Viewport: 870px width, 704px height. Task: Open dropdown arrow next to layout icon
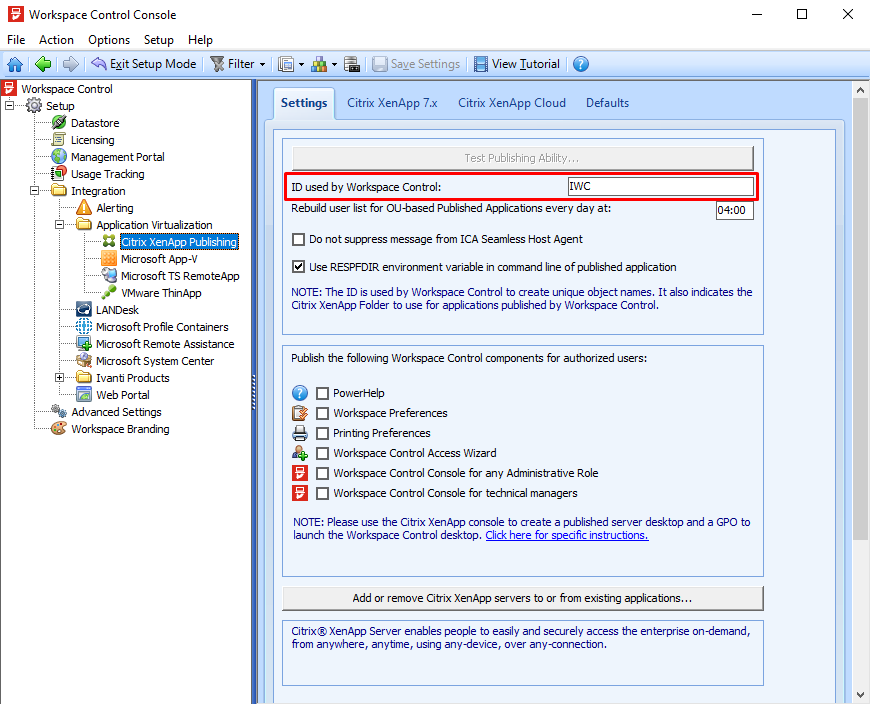click(x=301, y=64)
